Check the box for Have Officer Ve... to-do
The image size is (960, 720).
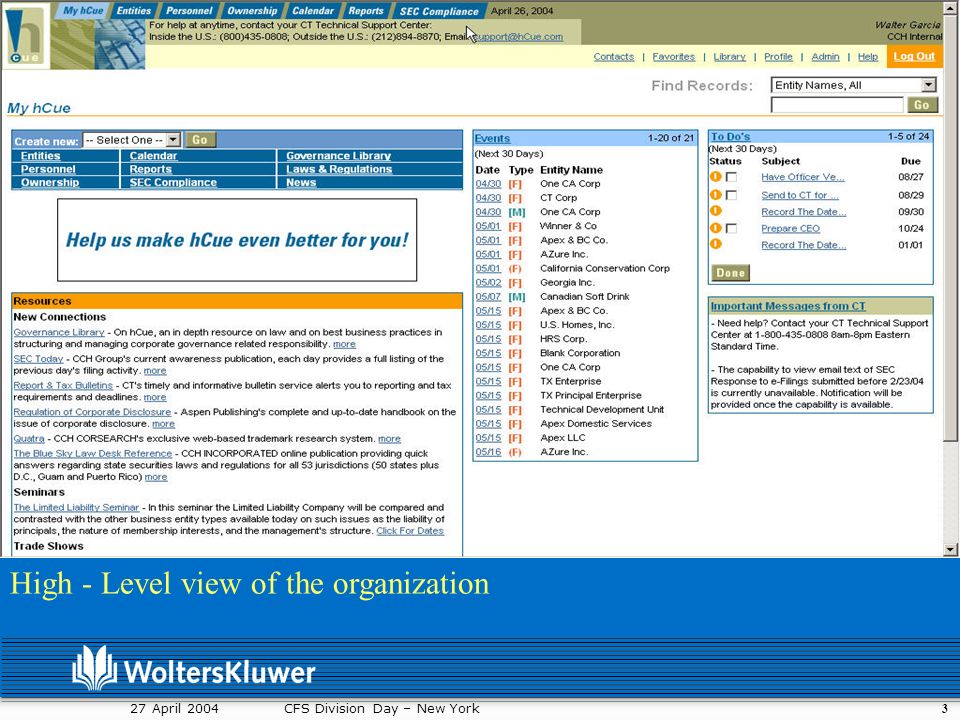(731, 177)
